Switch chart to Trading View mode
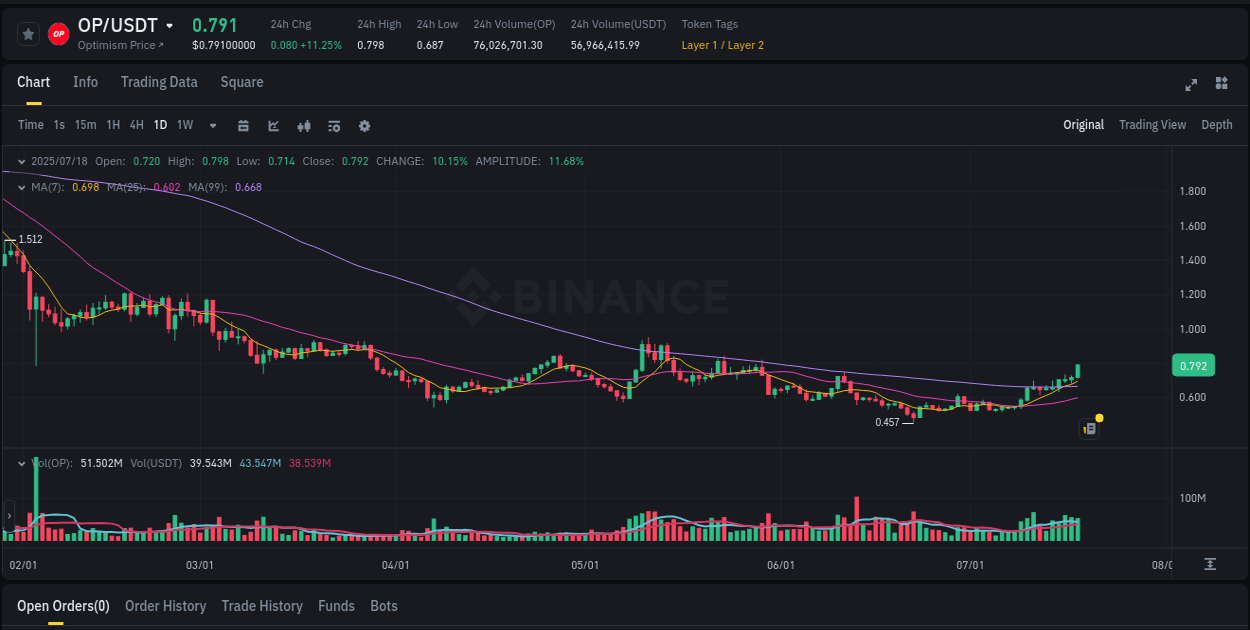Screen dimensions: 1250x630 pyautogui.click(x=1152, y=125)
